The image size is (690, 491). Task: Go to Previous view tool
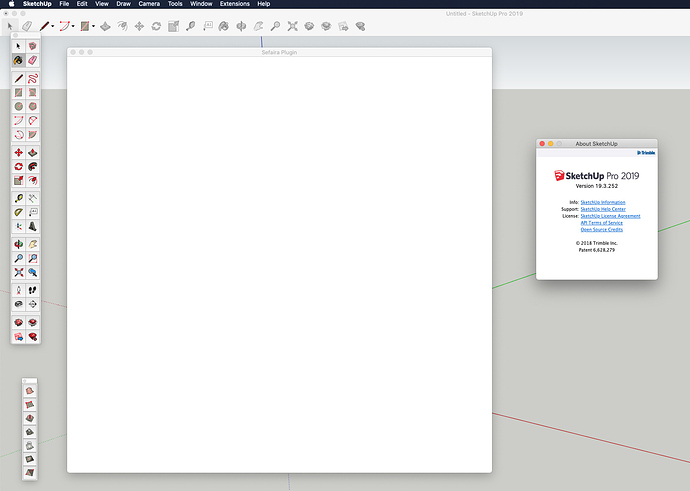point(33,273)
